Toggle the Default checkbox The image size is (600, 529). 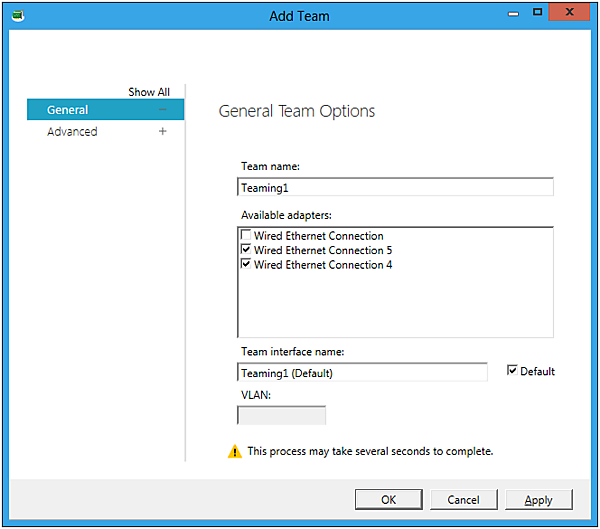(x=513, y=371)
